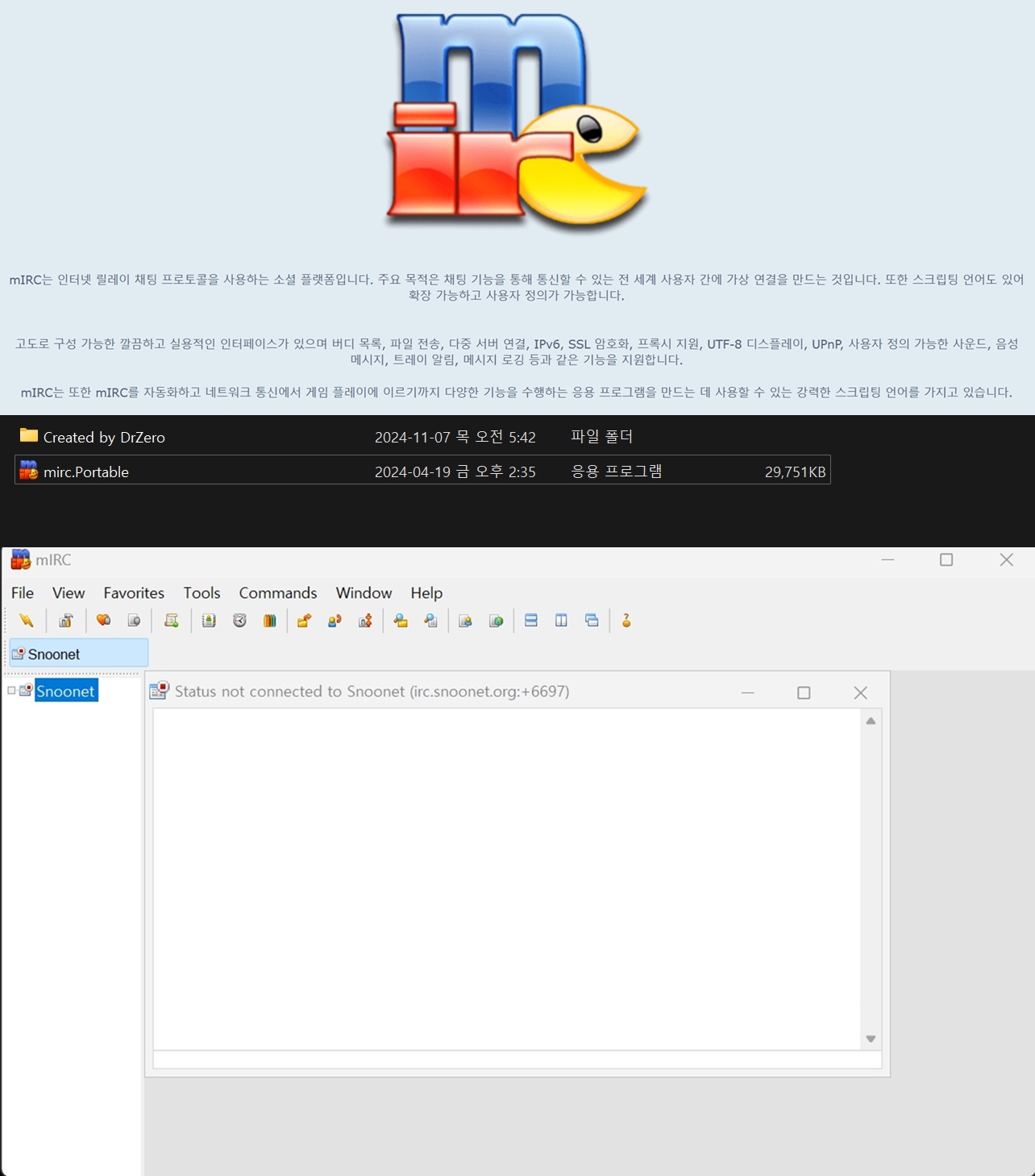
Task: Maximize the Status window
Action: click(804, 692)
